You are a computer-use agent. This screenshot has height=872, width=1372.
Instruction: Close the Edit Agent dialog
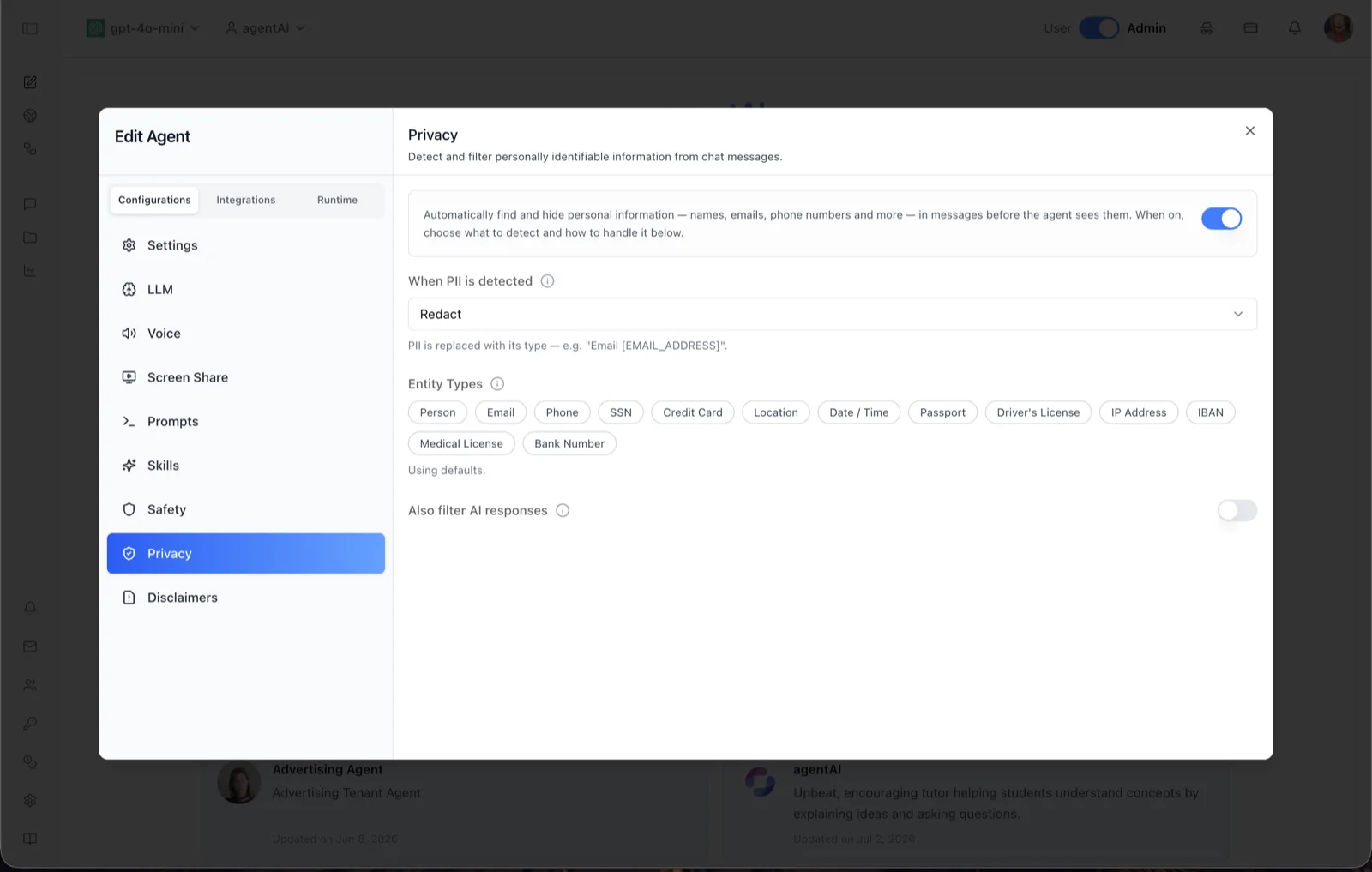pos(1249,131)
